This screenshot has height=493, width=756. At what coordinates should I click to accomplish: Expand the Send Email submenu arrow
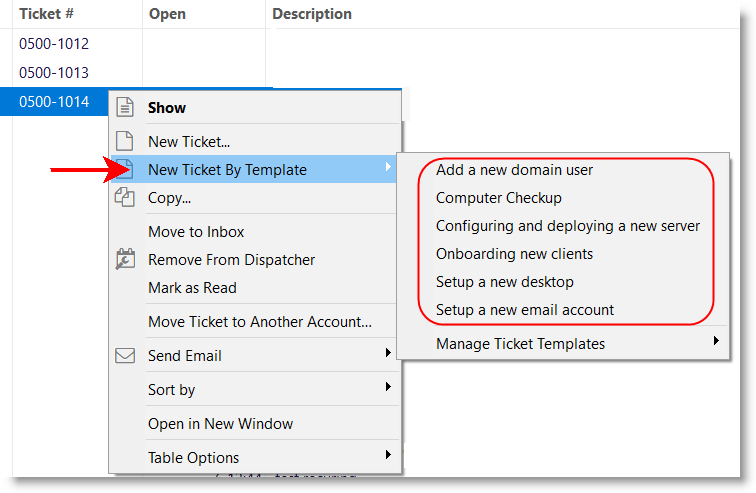tap(387, 355)
